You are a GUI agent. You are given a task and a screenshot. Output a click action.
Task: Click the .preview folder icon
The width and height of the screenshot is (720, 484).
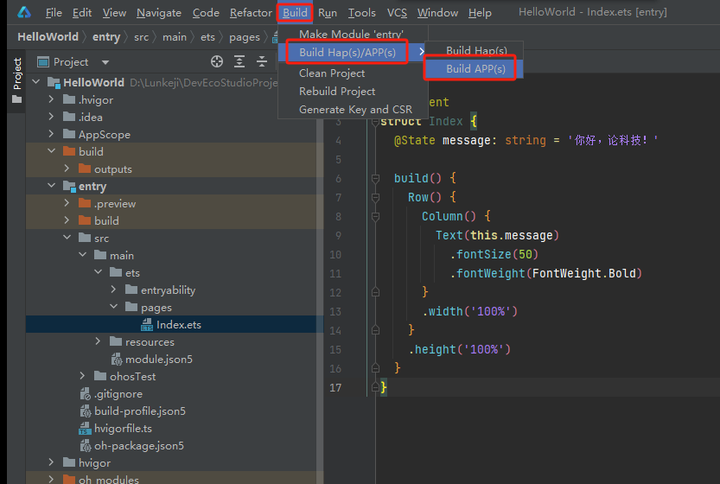(84, 203)
